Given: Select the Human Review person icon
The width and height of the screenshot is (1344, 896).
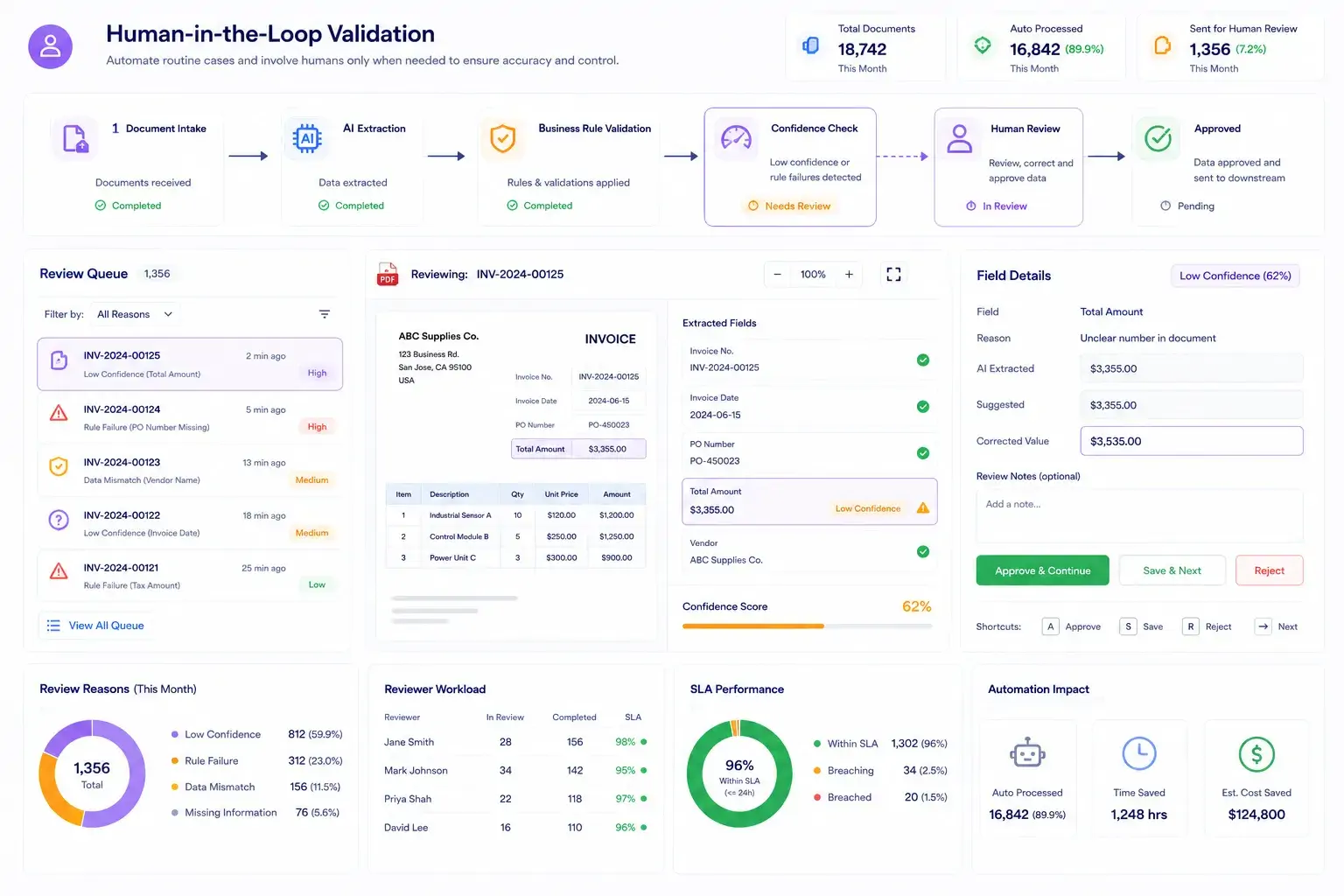Looking at the screenshot, I should tap(960, 138).
